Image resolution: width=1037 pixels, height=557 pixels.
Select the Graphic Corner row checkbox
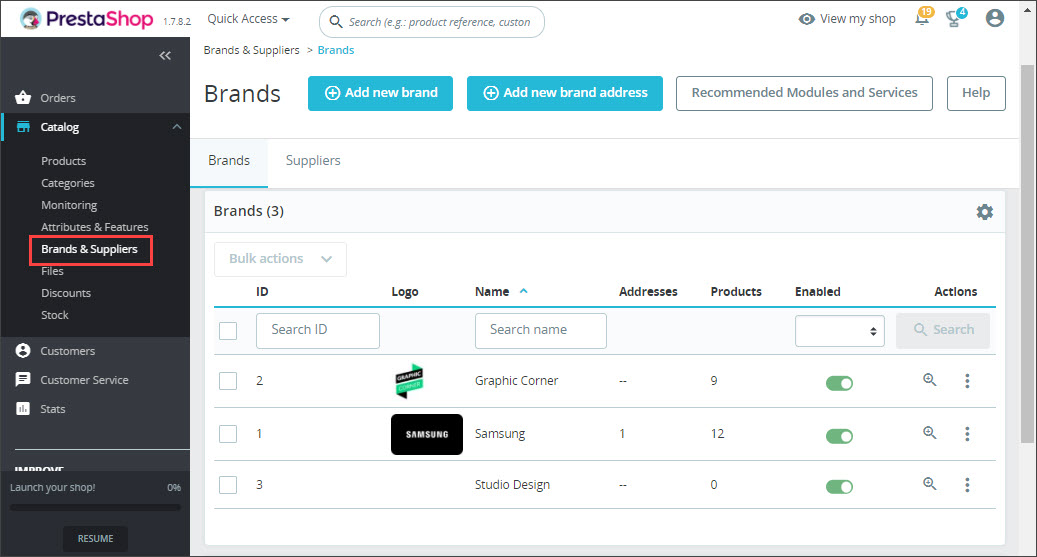(x=228, y=380)
